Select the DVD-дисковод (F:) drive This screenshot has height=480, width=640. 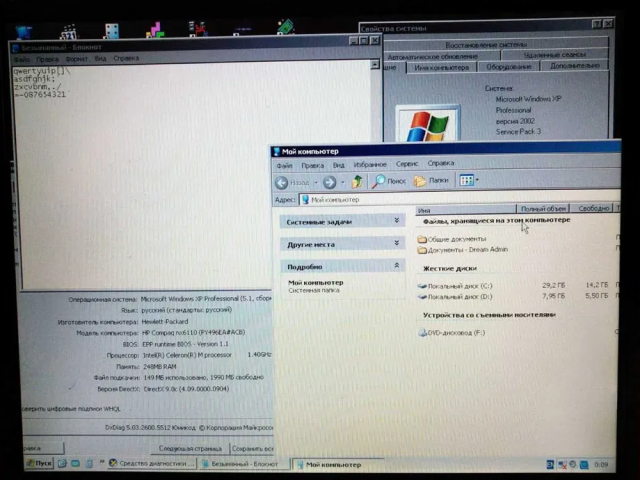coord(451,333)
